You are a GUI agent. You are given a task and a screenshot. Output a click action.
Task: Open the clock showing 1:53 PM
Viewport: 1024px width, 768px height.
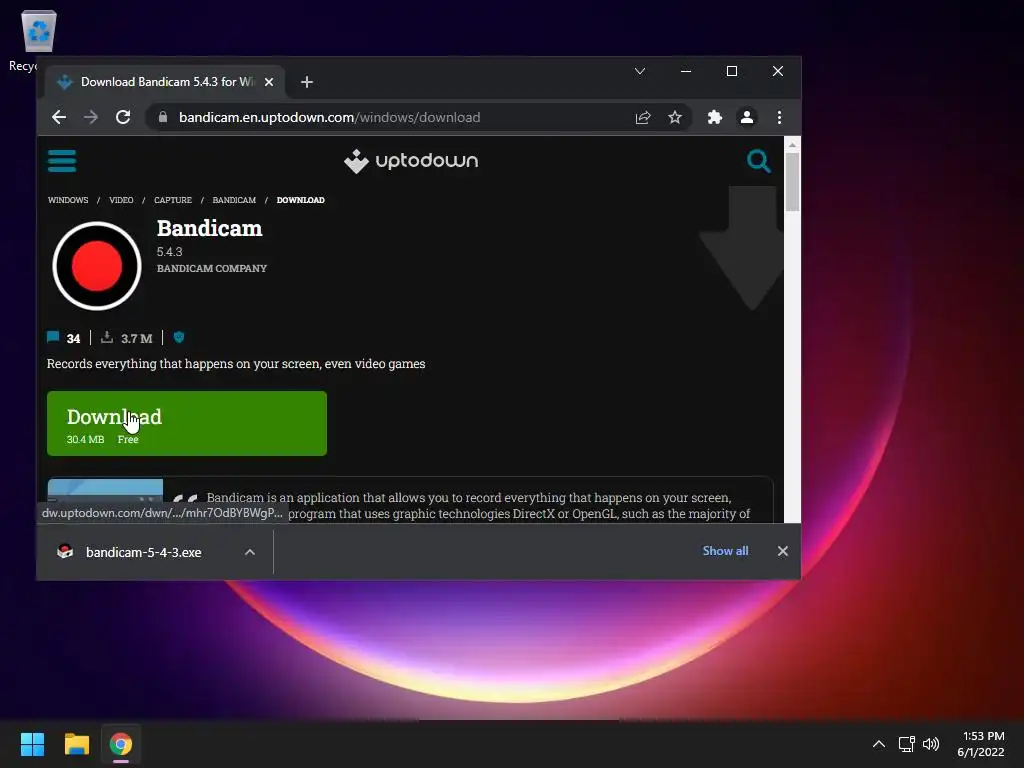coord(981,744)
